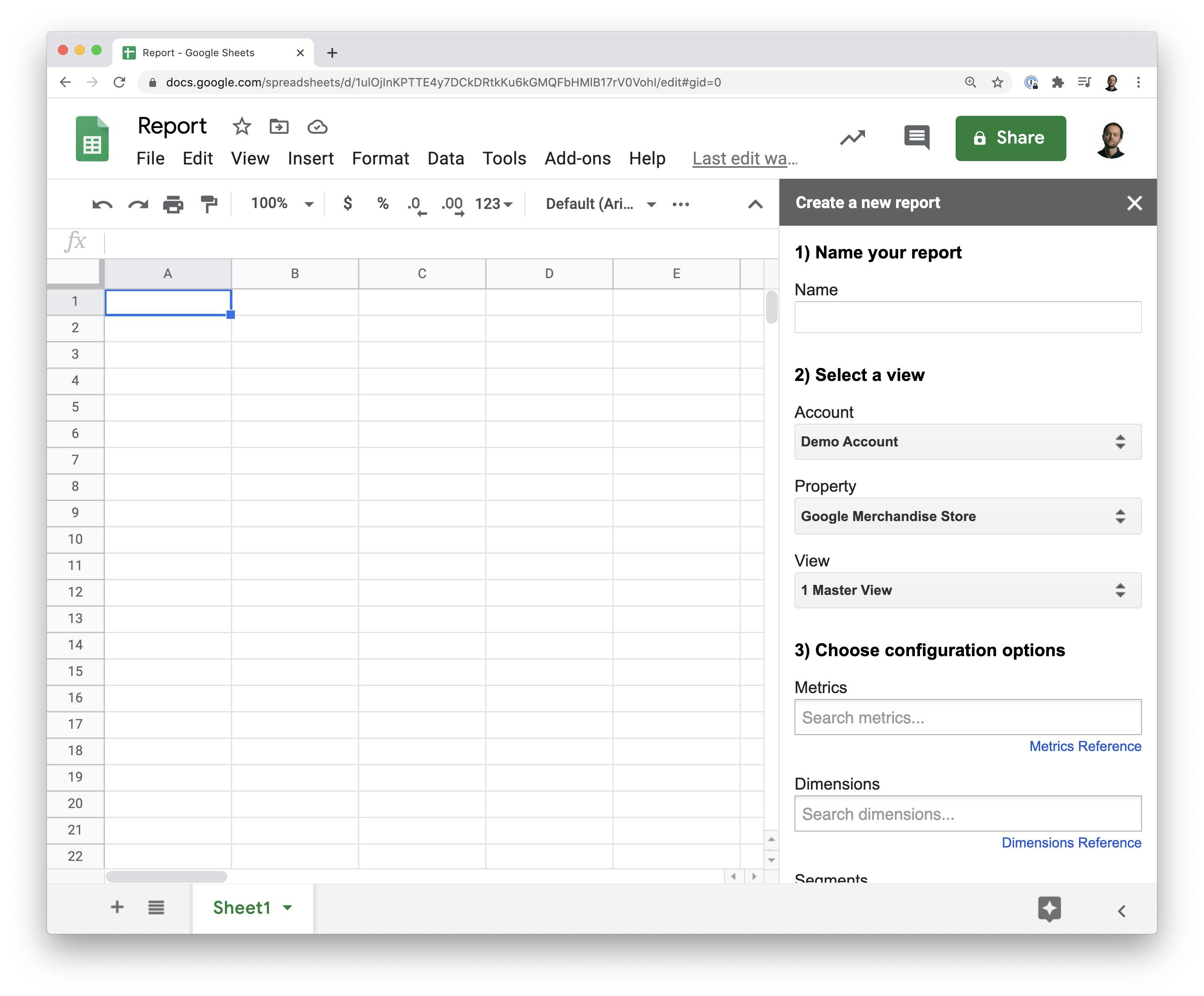This screenshot has width=1204, height=996.
Task: Open the Insert menu
Action: 310,158
